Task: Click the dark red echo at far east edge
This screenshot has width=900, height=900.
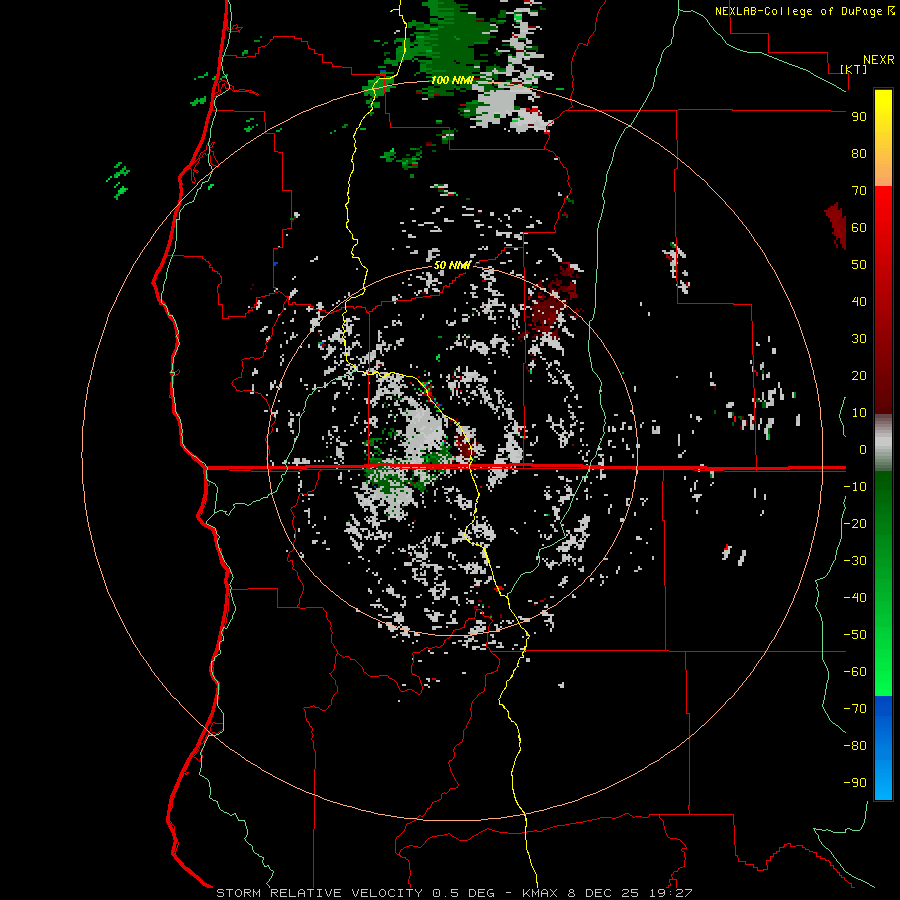Action: (x=837, y=225)
